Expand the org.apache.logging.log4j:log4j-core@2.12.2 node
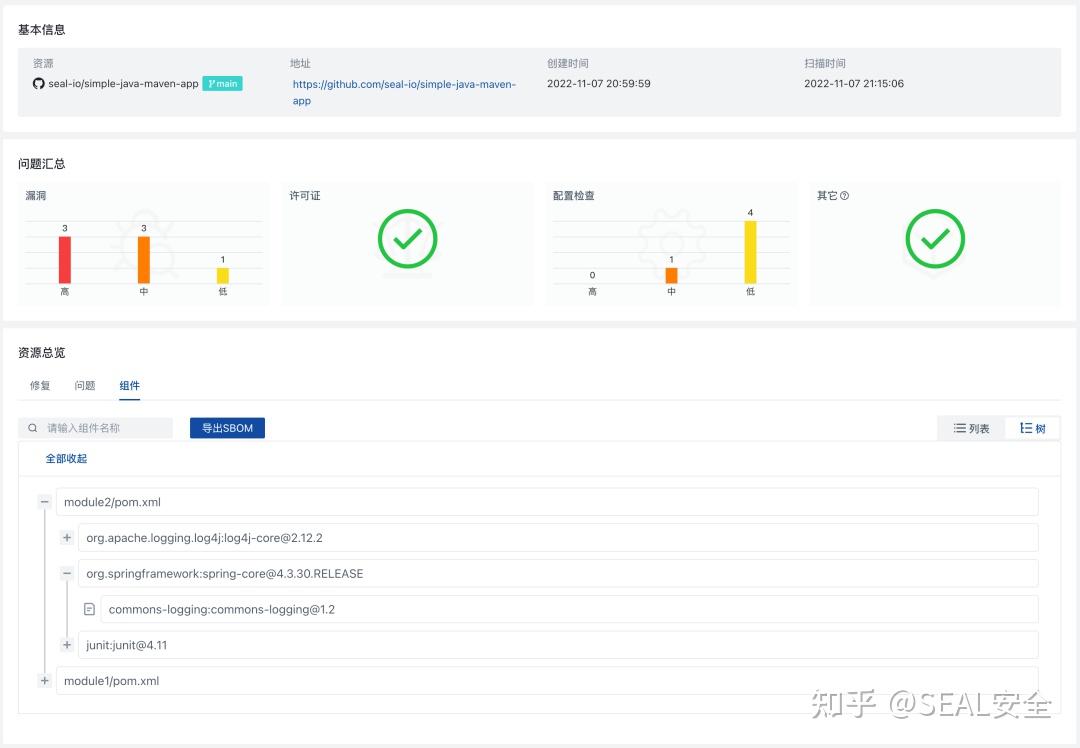This screenshot has height=748, width=1080. tap(66, 537)
